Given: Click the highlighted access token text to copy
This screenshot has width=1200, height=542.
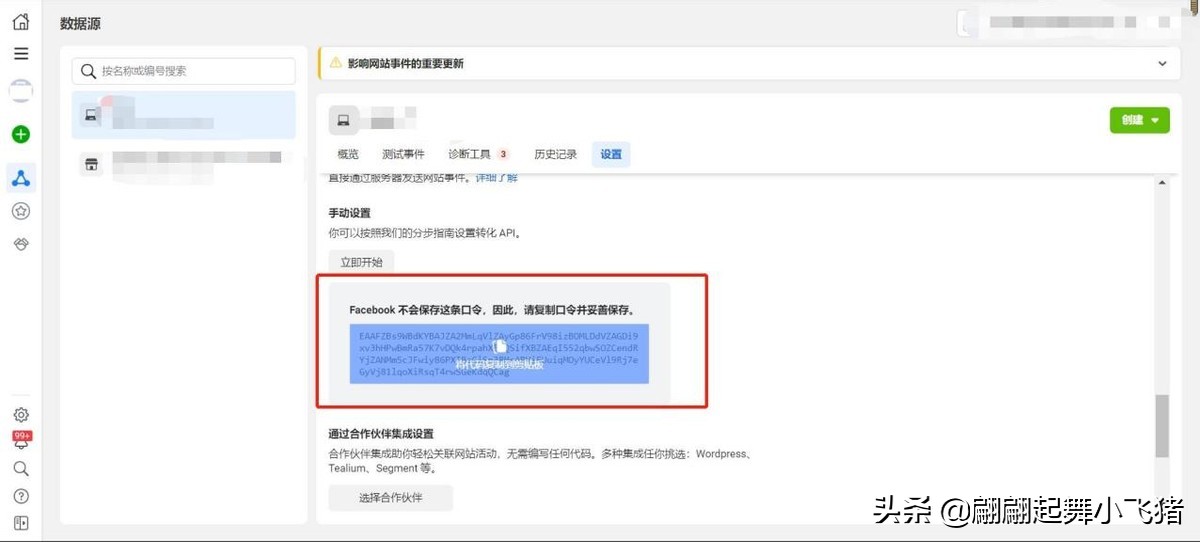Looking at the screenshot, I should [x=499, y=354].
